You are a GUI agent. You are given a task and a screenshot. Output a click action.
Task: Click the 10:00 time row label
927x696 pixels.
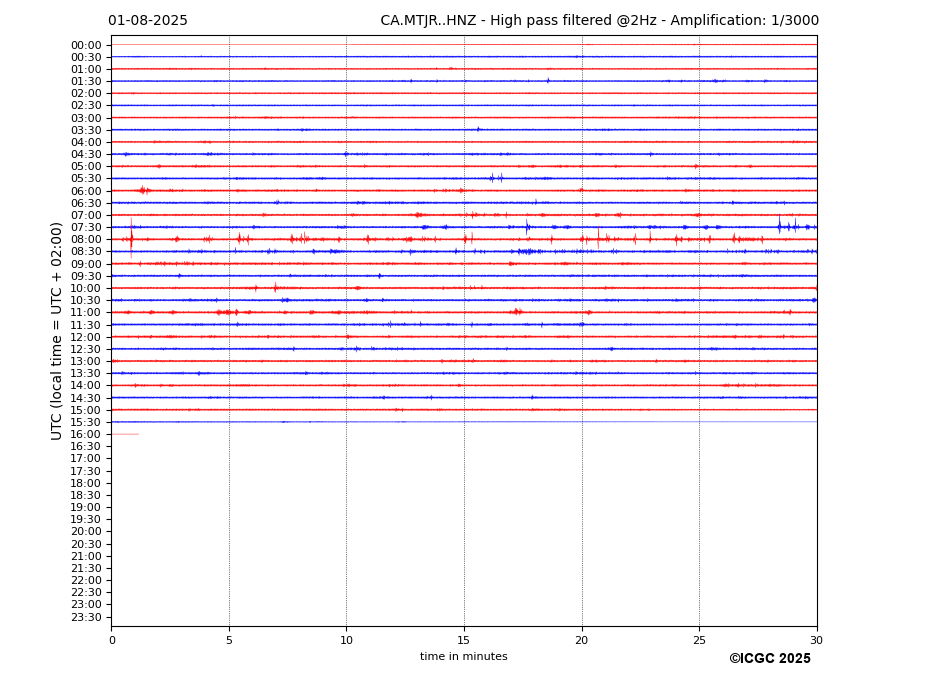tap(86, 289)
